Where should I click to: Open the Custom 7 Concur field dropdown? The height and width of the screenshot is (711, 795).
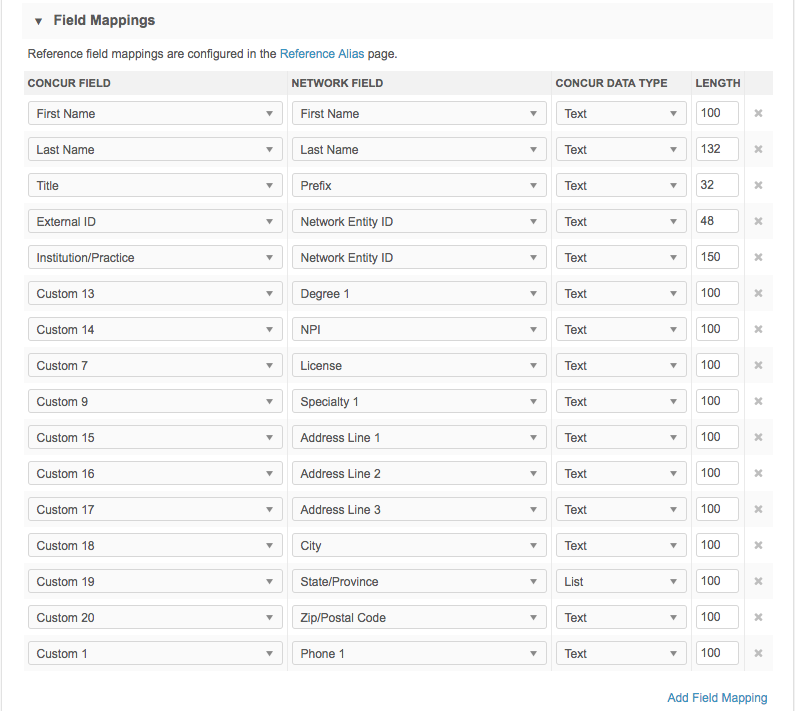coord(155,366)
